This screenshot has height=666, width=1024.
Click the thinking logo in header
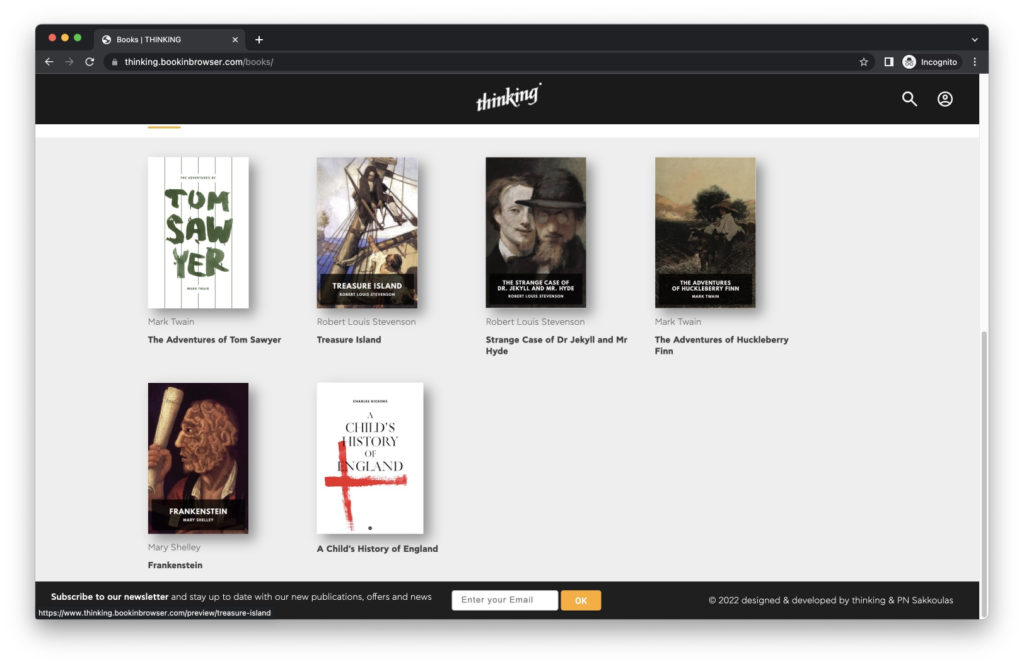509,97
